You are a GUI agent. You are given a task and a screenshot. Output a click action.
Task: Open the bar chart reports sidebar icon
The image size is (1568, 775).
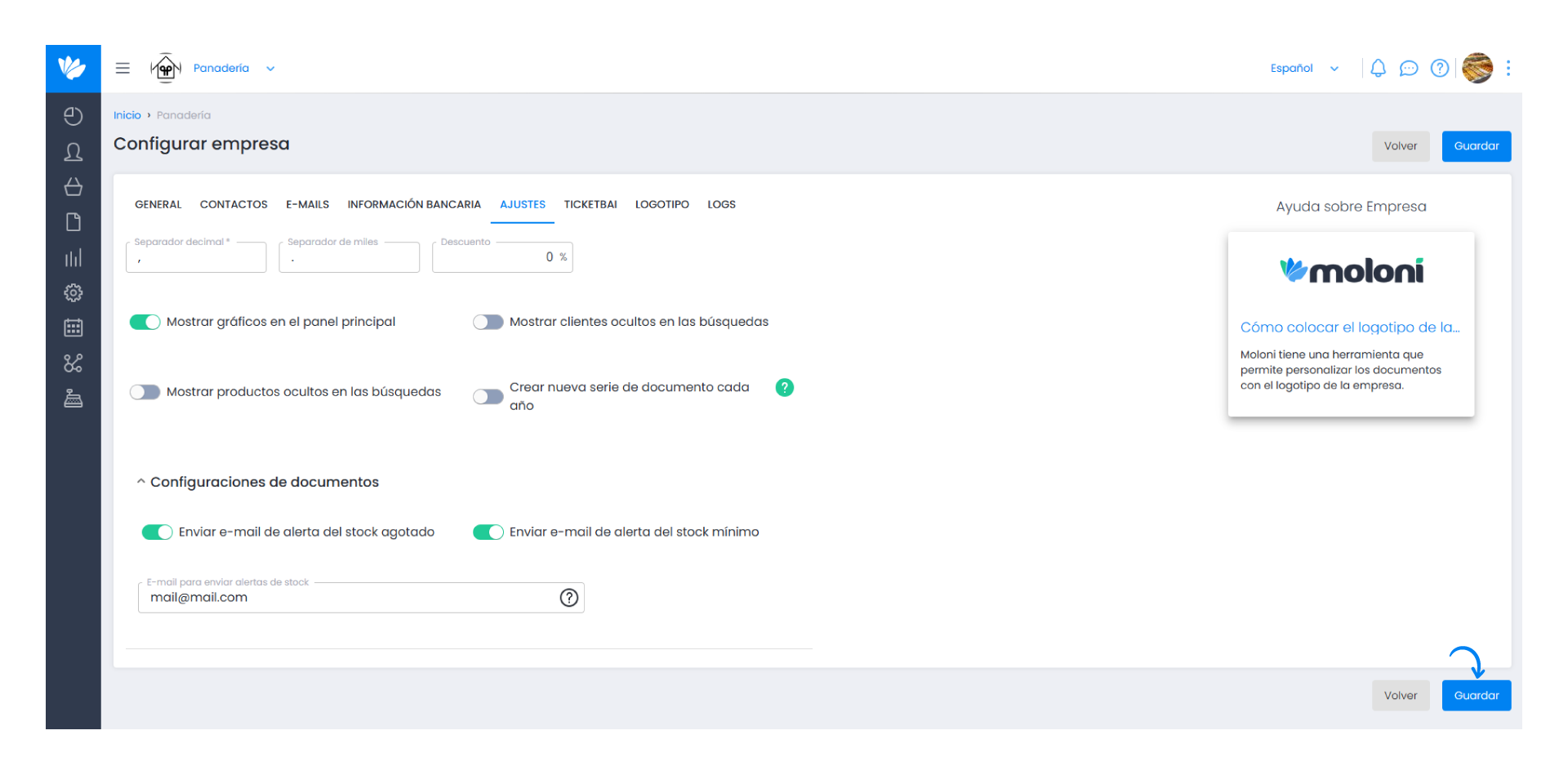tap(73, 258)
